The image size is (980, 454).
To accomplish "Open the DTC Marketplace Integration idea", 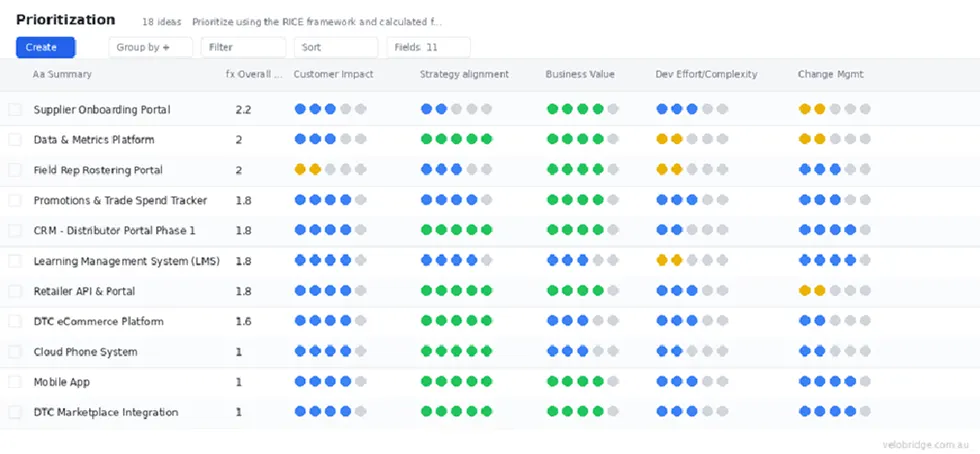I will click(x=106, y=412).
